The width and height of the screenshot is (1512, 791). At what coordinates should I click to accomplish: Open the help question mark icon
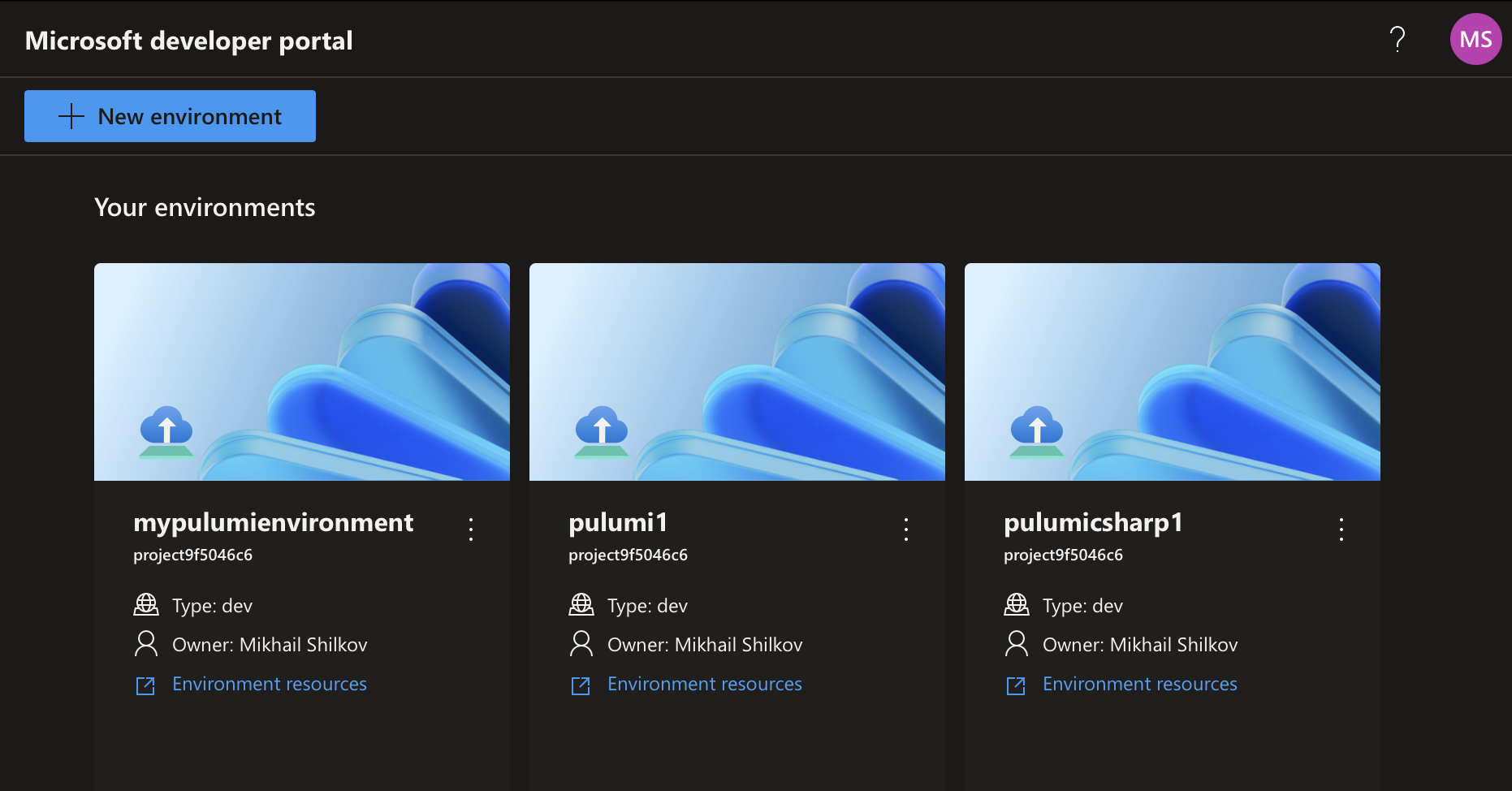click(x=1398, y=39)
